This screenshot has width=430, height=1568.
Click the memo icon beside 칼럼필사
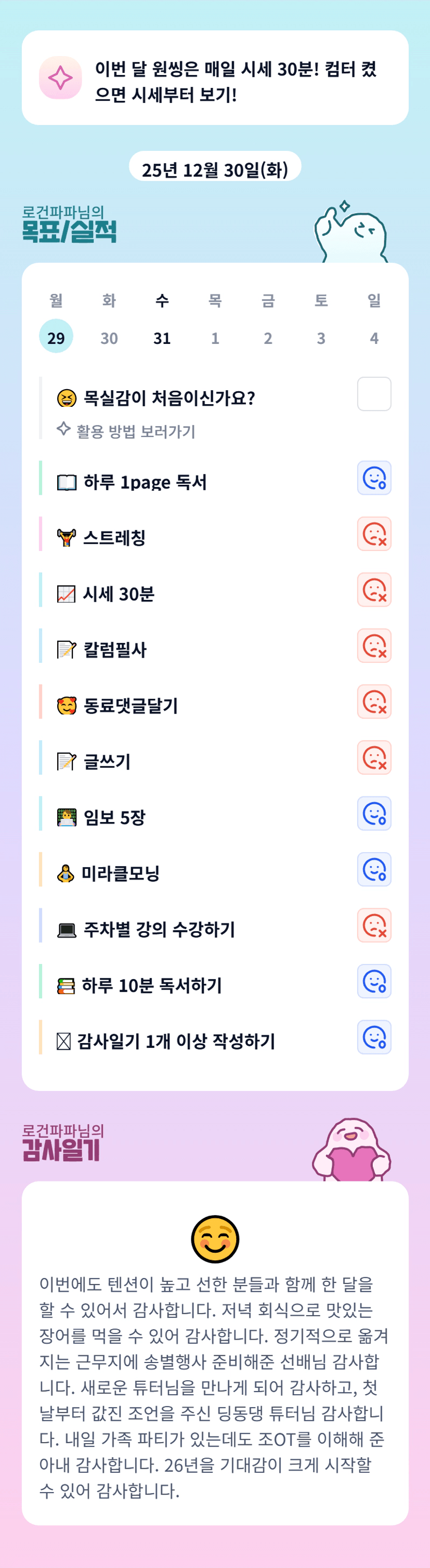tap(67, 650)
